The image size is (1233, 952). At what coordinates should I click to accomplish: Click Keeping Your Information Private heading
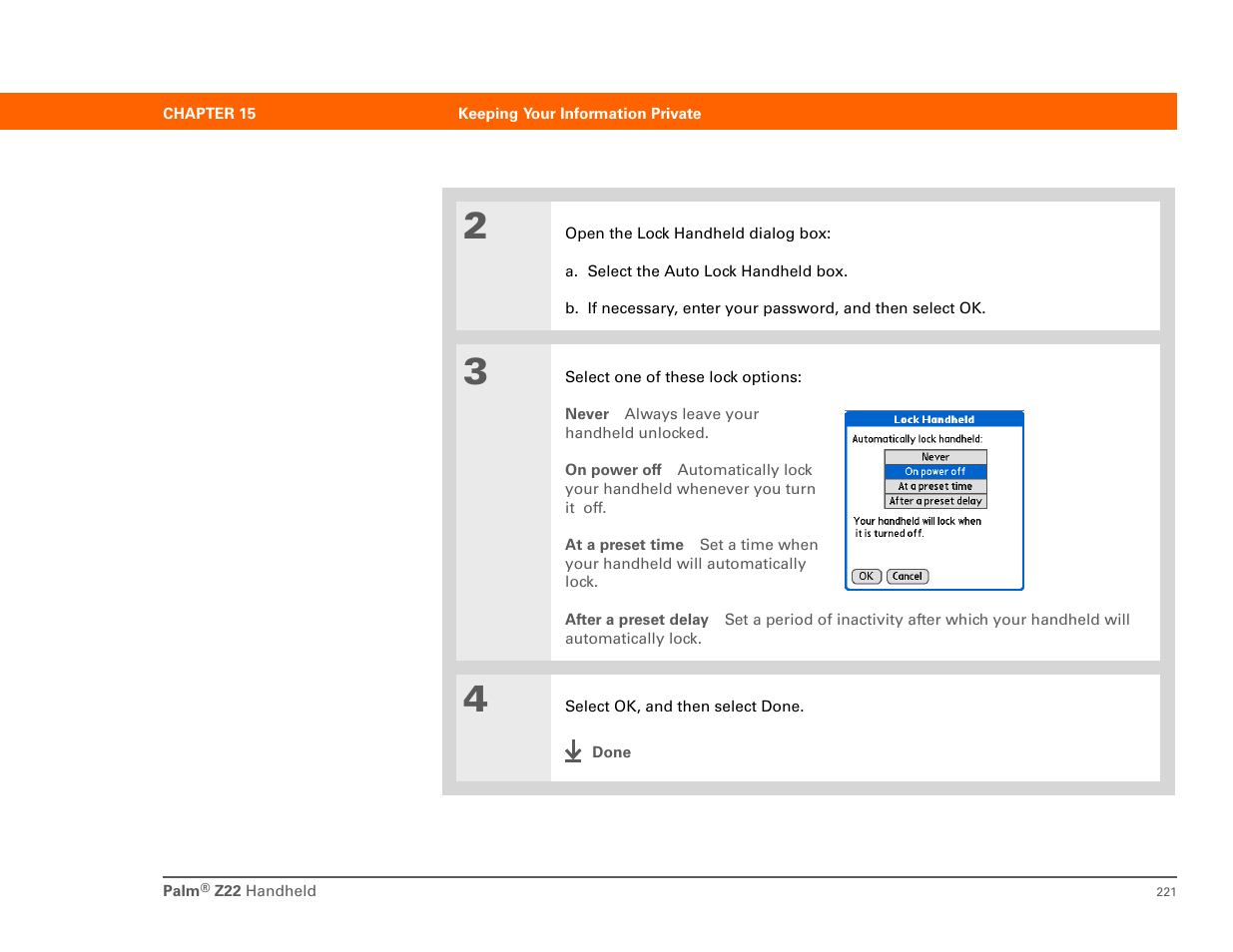tap(579, 114)
